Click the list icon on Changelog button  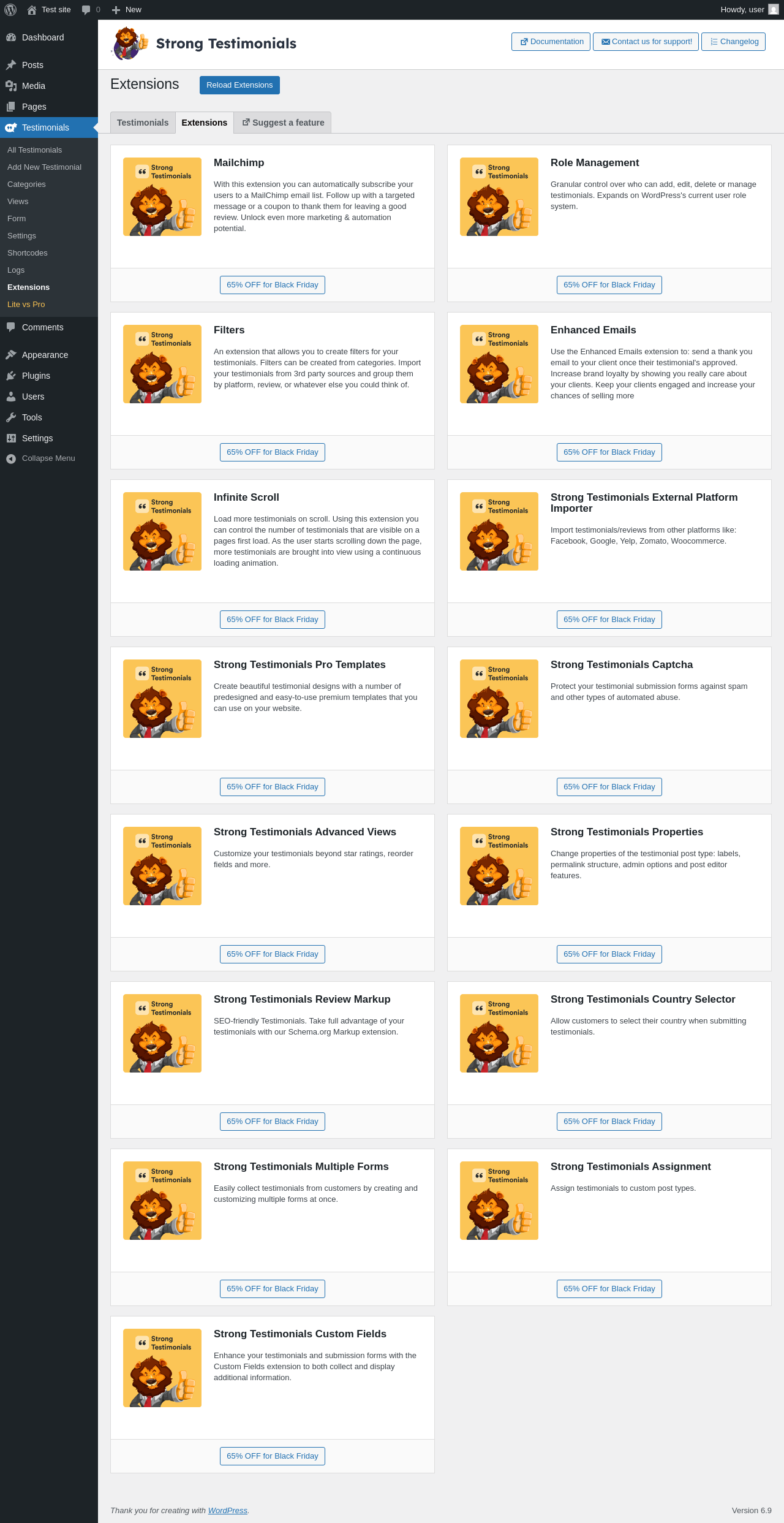click(714, 42)
